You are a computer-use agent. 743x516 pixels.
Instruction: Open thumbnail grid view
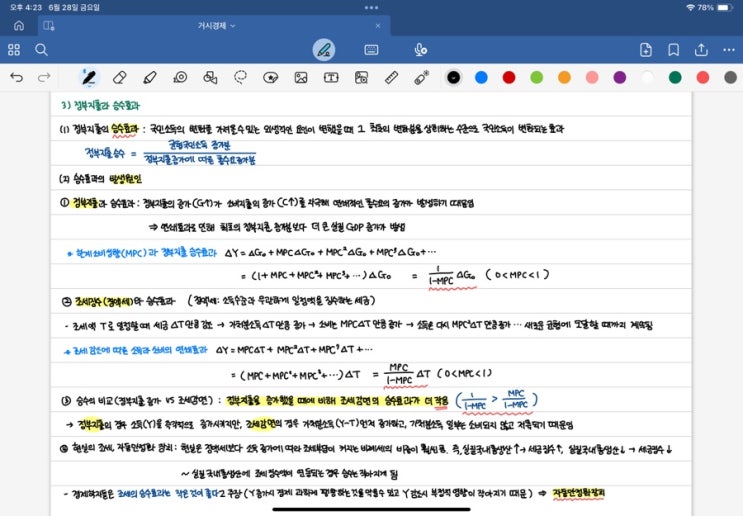pos(14,50)
